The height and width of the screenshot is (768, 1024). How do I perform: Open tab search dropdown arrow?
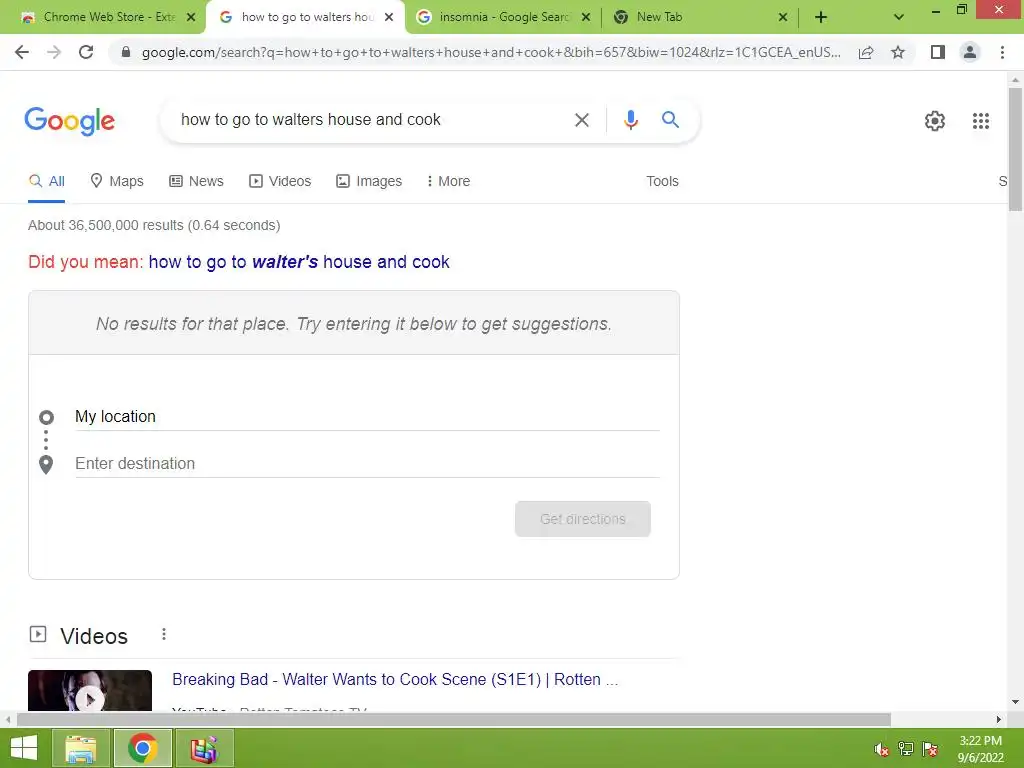[899, 18]
